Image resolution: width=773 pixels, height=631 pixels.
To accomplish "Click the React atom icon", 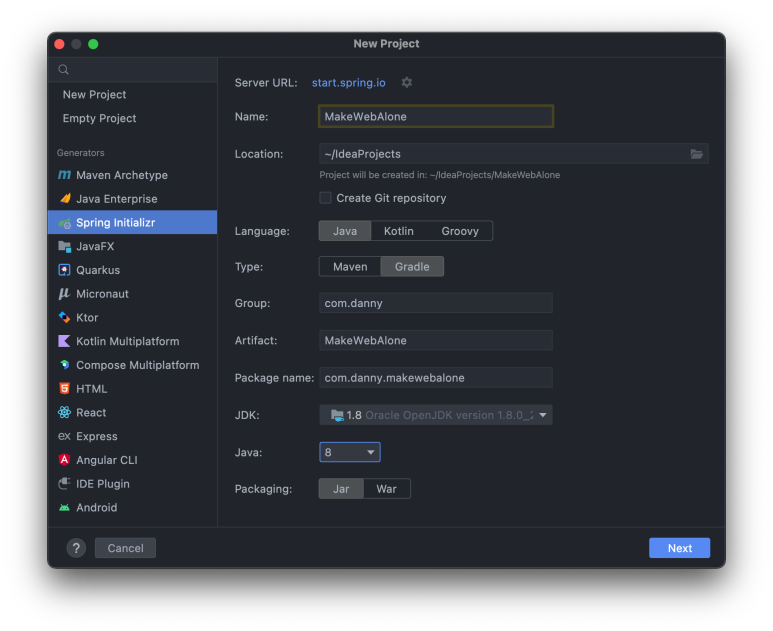I will tap(65, 412).
